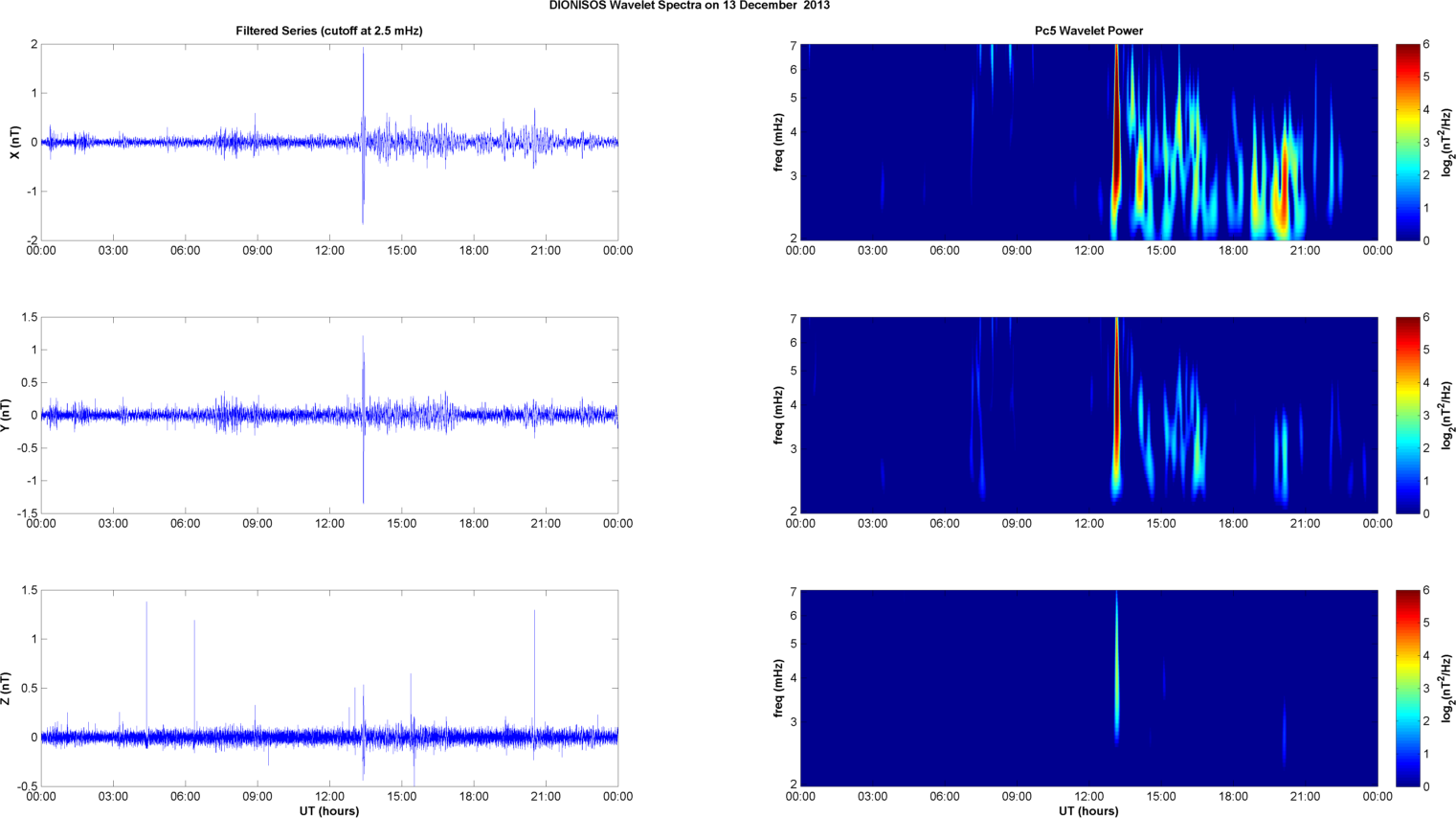Click the '0' tick on the bottom colorbar
The image size is (1456, 818).
point(1426,786)
